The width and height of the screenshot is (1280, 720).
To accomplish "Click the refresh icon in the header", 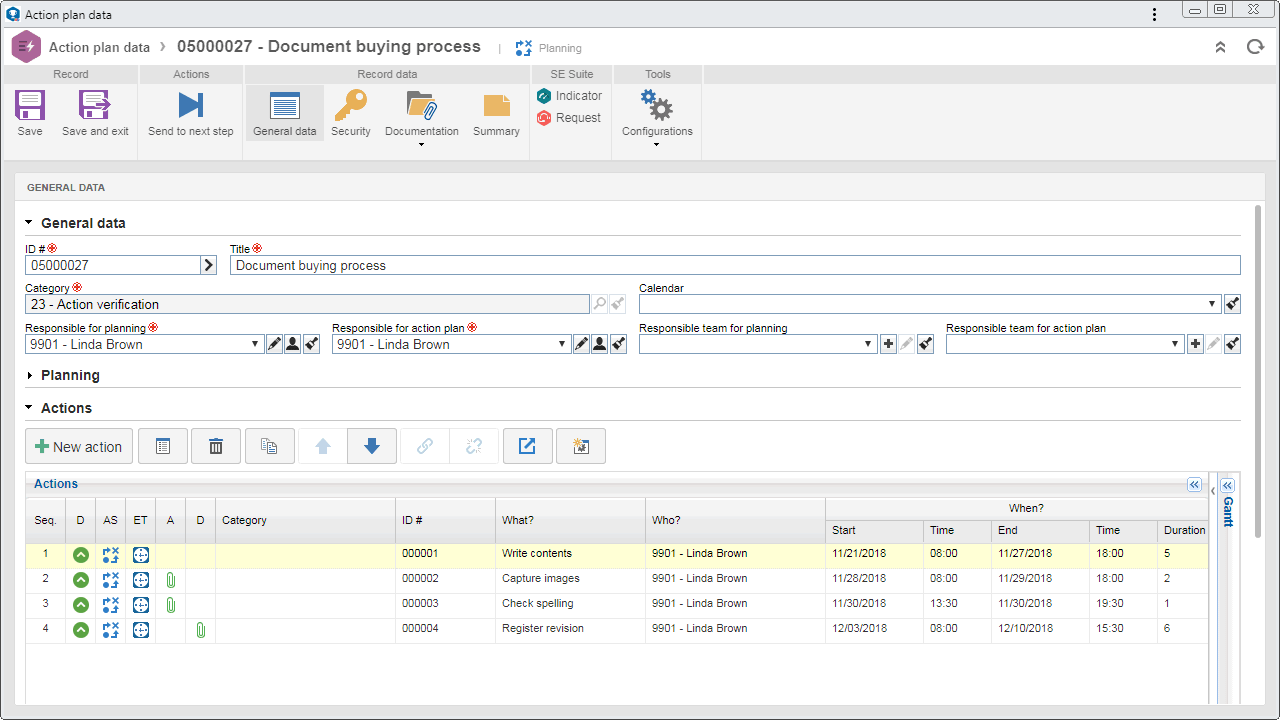I will coord(1255,47).
